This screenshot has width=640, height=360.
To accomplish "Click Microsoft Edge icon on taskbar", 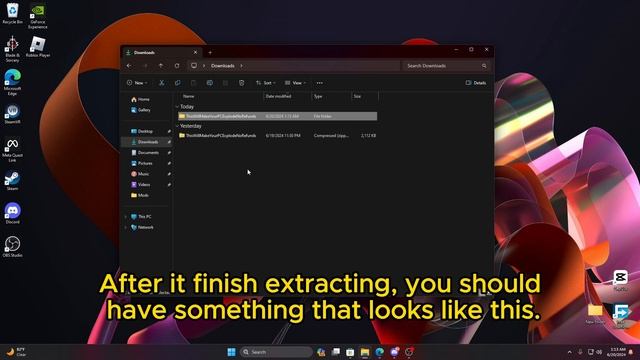I will pos(380,352).
